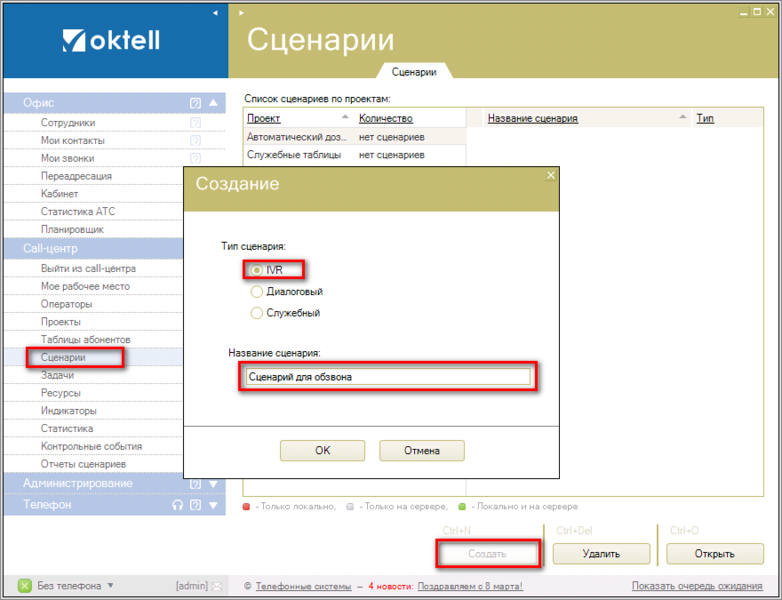
Task: Open Кабинет in the sidebar
Action: [59, 194]
